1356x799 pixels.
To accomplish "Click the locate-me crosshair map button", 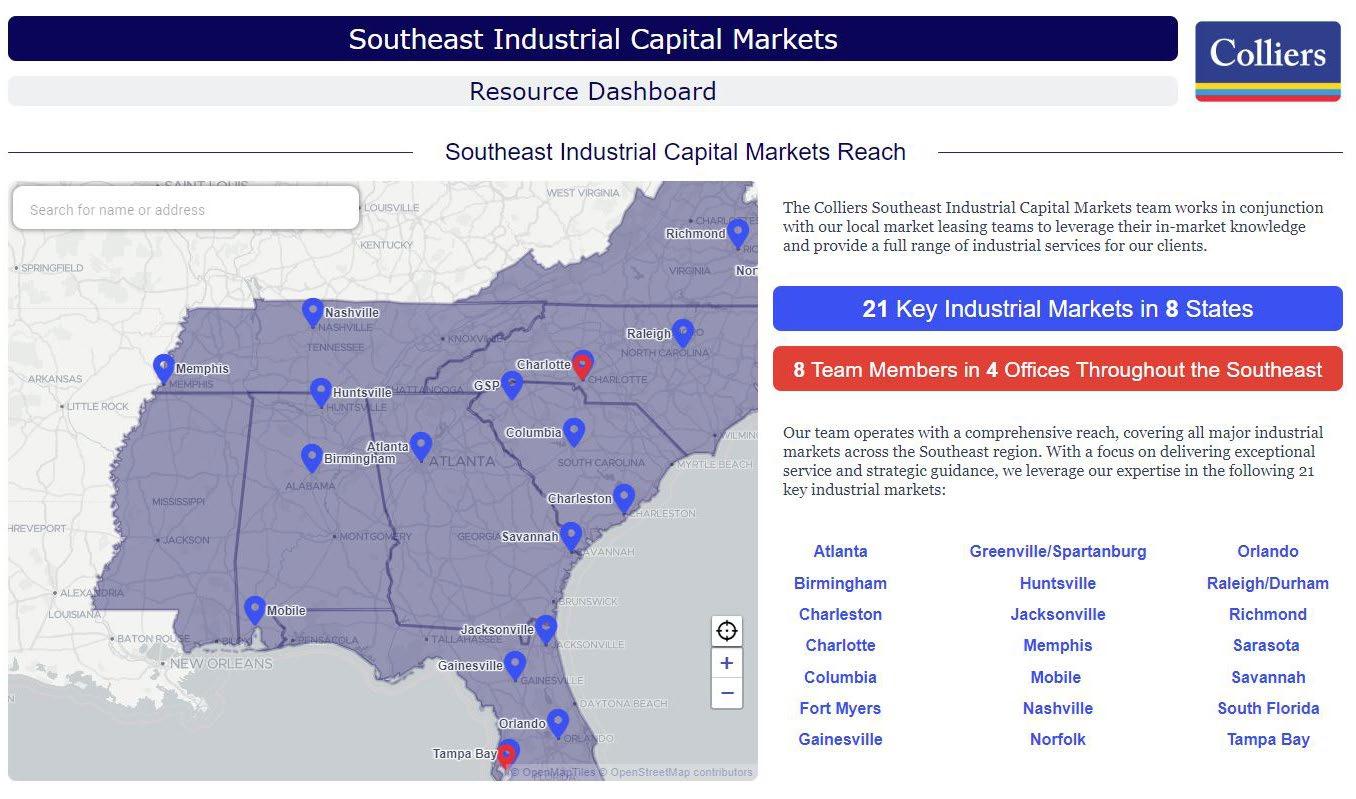I will point(727,631).
